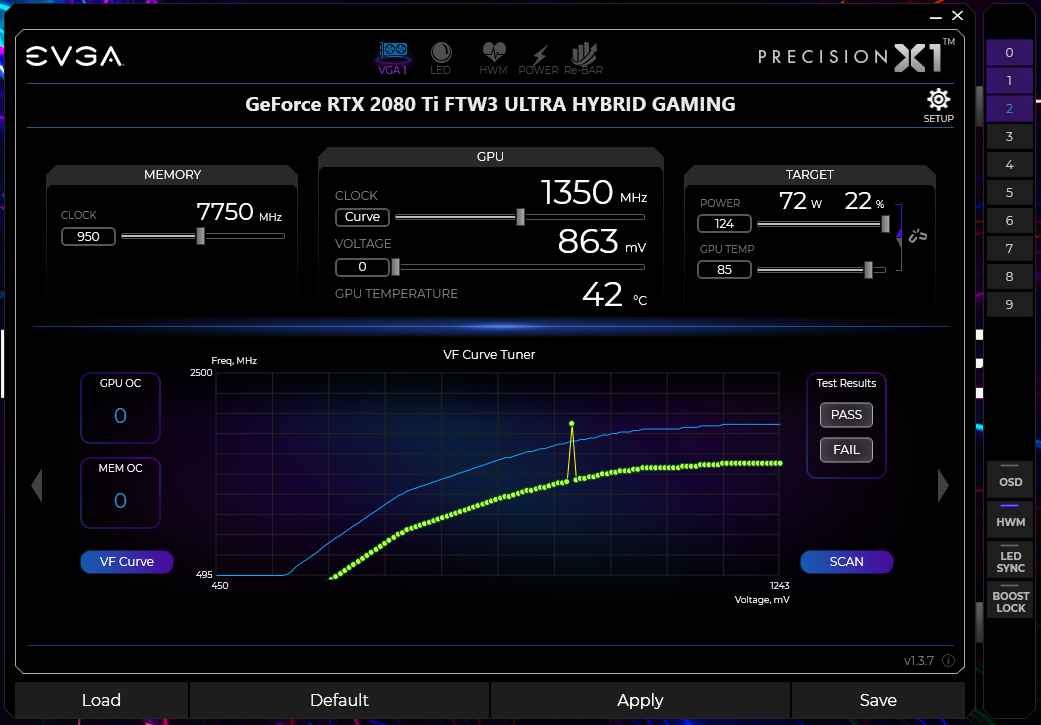This screenshot has height=725, width=1041.
Task: Select profile slot 1
Action: [1009, 80]
